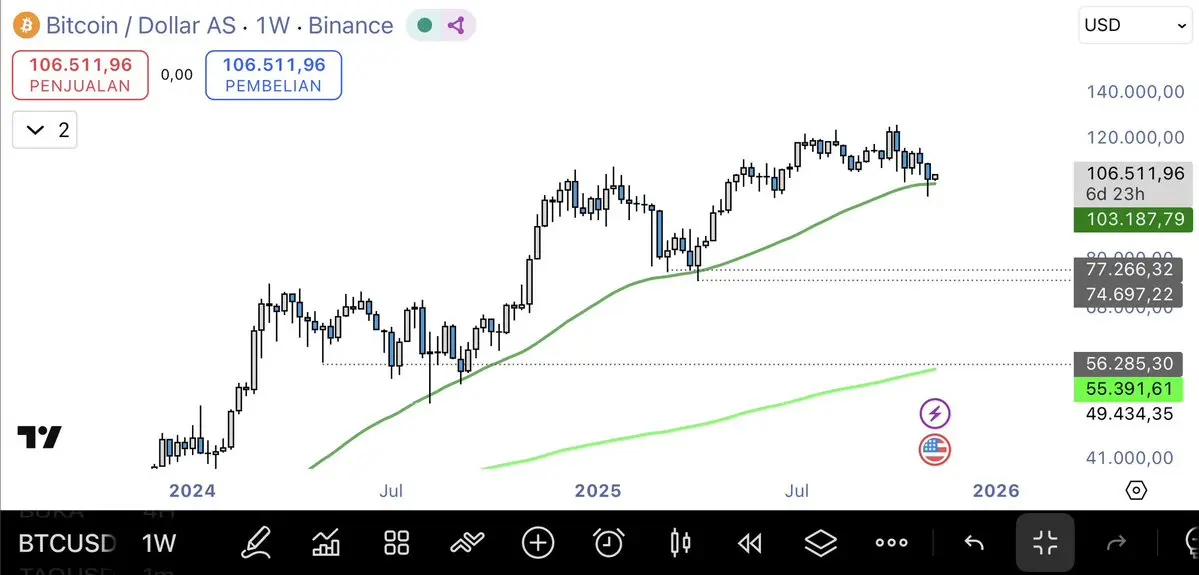Open the compare symbols line icon
The image size is (1199, 575).
tap(467, 544)
